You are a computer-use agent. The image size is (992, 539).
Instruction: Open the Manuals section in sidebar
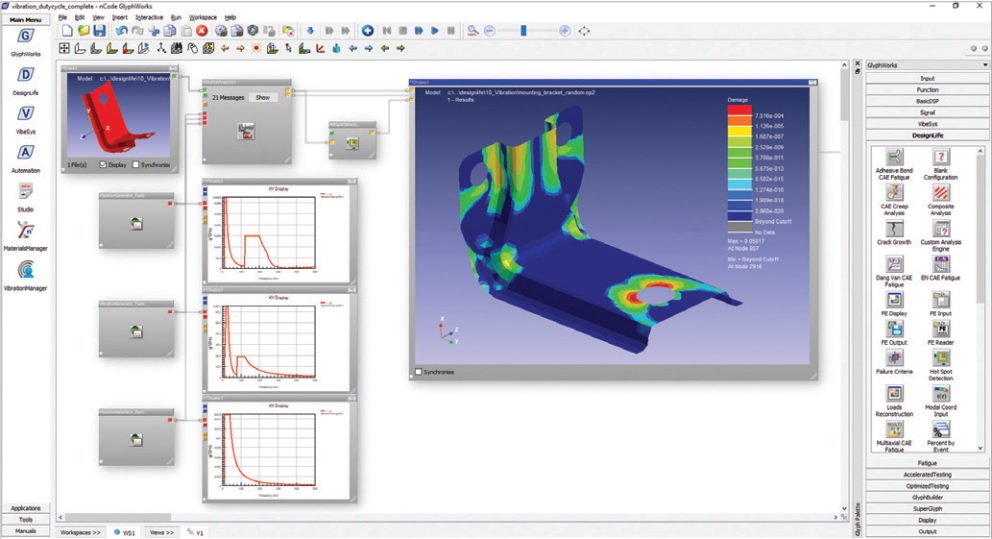coord(25,531)
